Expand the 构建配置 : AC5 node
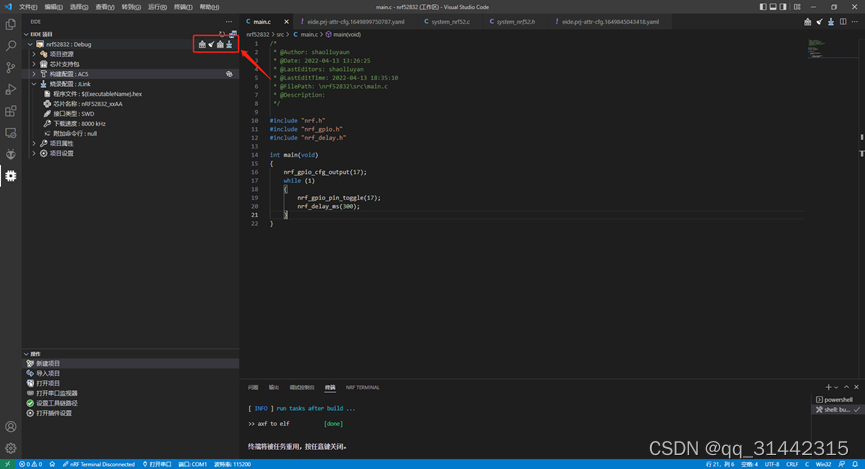The width and height of the screenshot is (865, 469). 35,74
